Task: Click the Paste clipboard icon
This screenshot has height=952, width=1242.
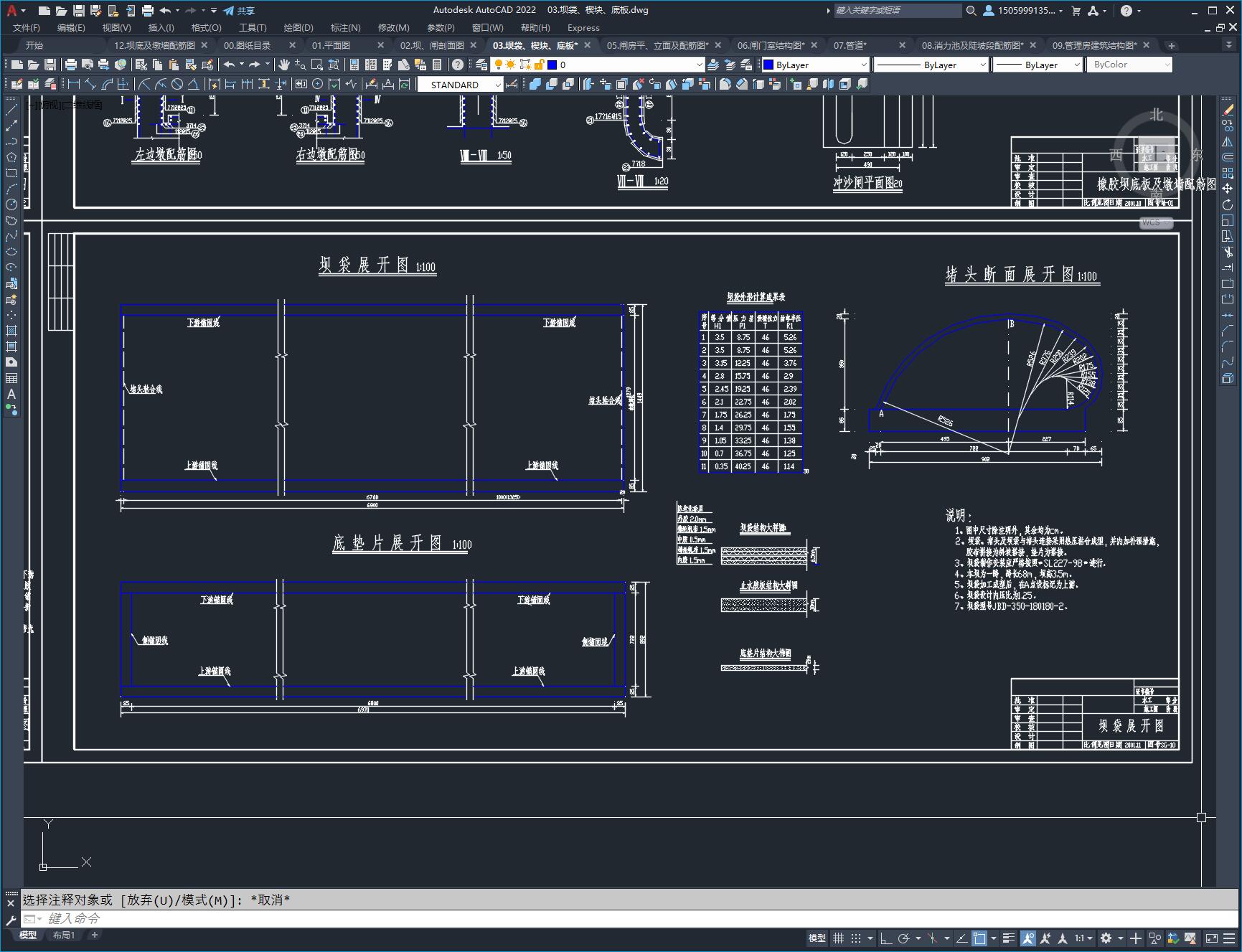Action: click(x=174, y=65)
